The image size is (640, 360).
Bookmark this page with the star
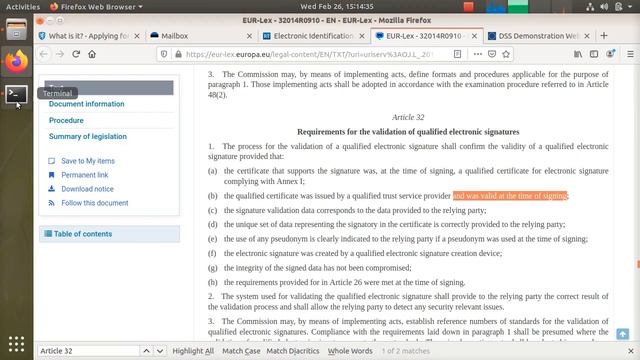coord(506,54)
